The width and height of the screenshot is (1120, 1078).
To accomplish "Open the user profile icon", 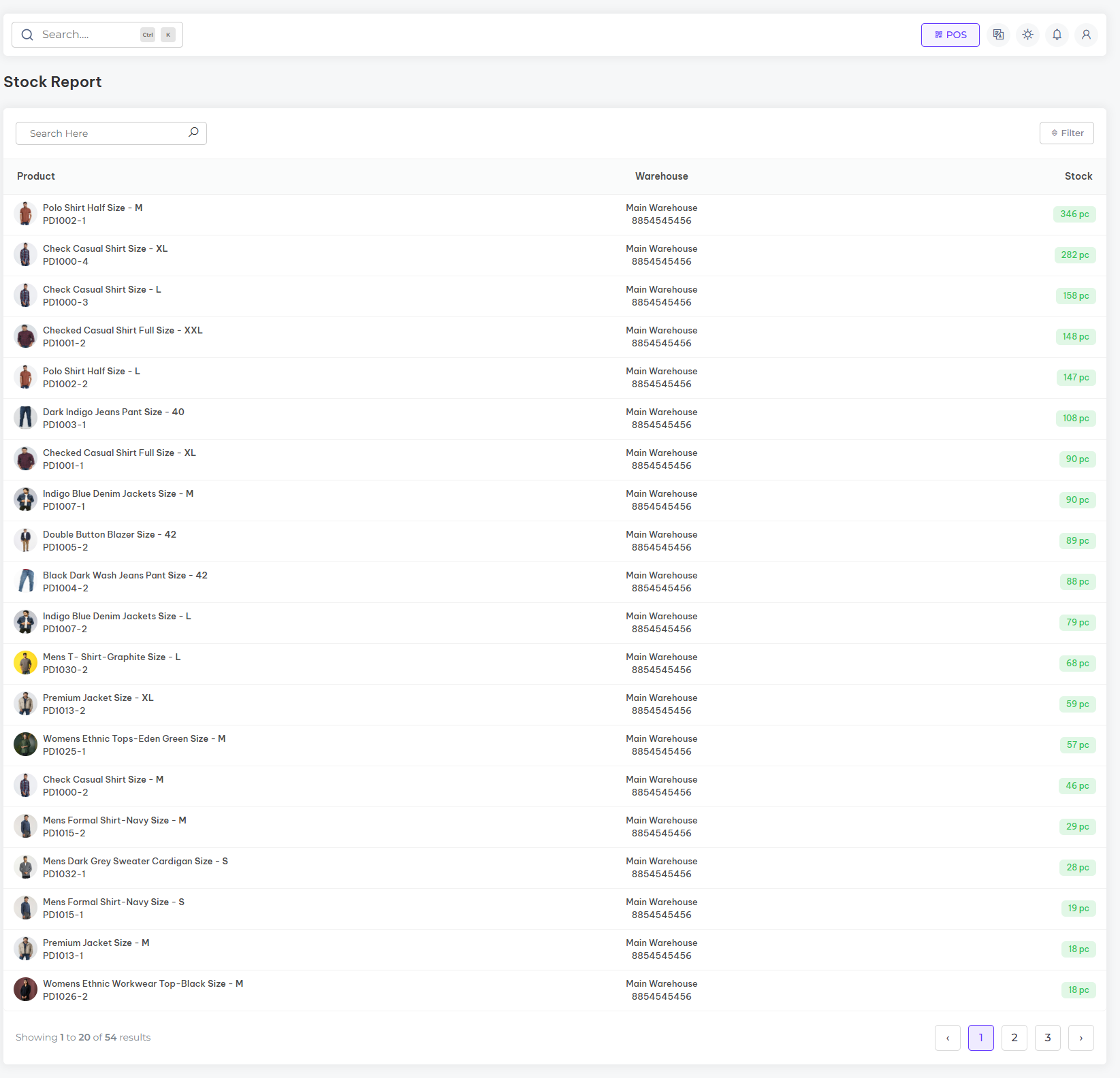I will (1086, 35).
